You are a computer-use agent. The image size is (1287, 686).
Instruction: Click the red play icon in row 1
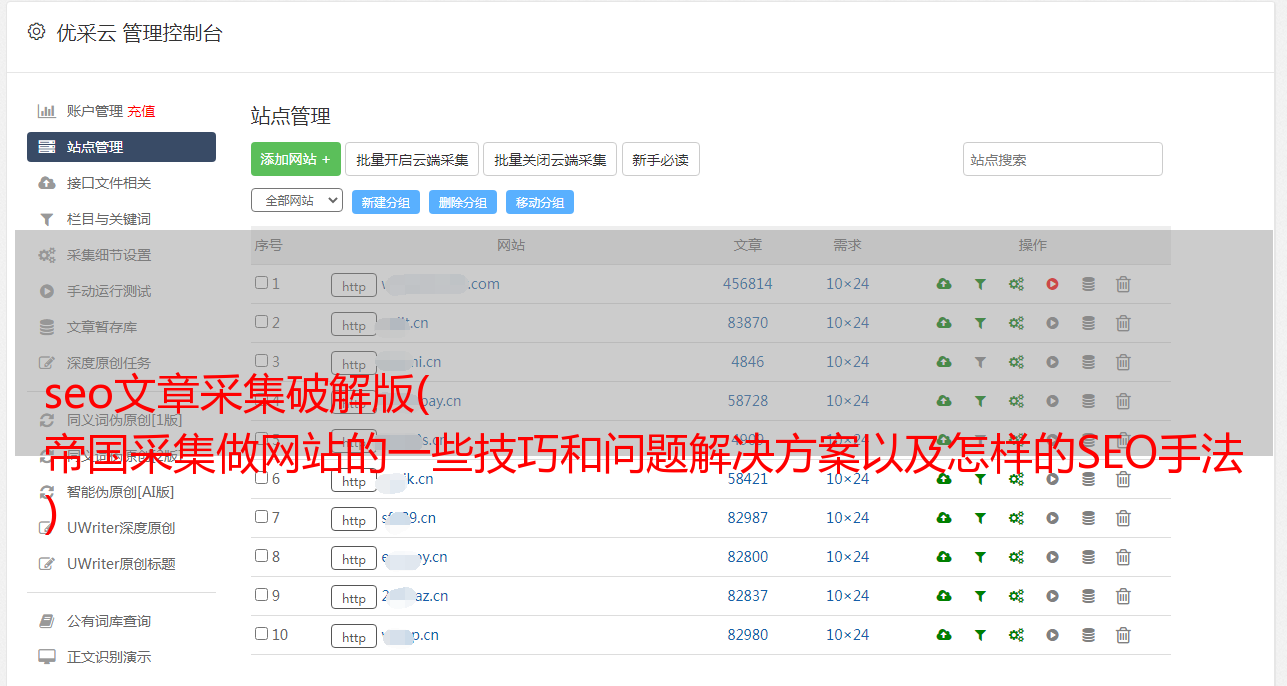point(1052,284)
